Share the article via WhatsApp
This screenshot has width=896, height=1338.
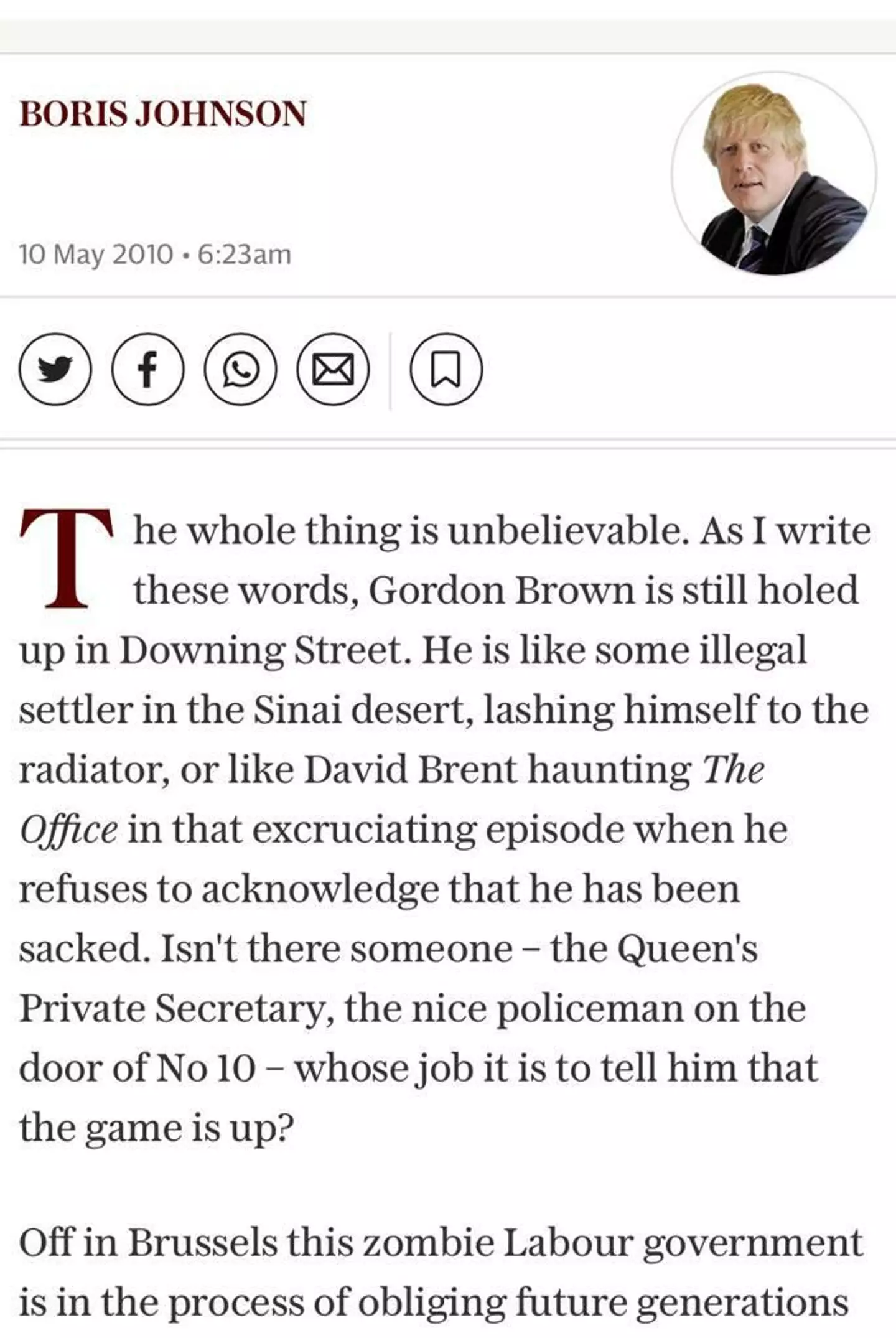240,370
